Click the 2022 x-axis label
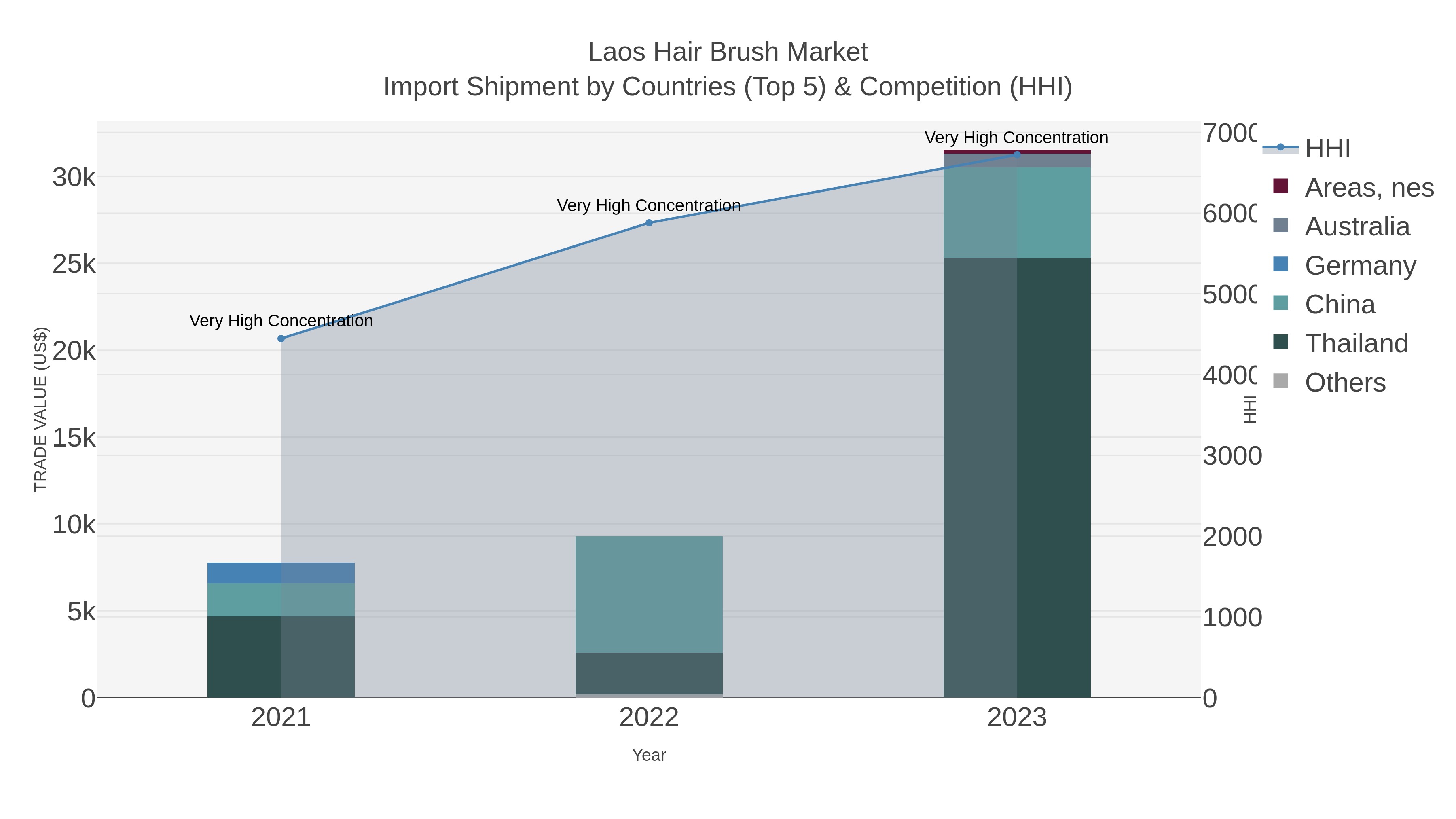This screenshot has height=819, width=1456. (x=649, y=718)
